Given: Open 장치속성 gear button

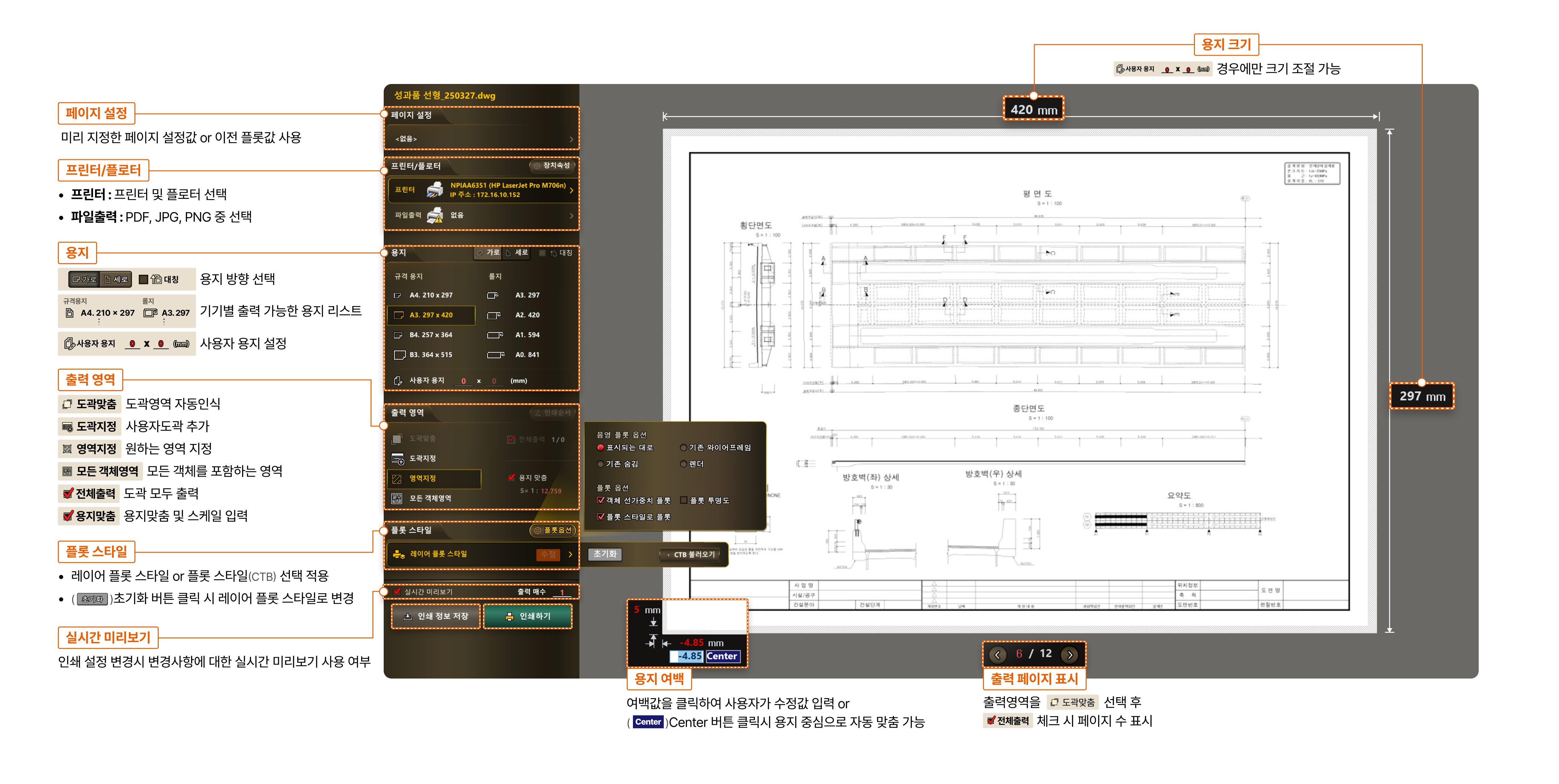Looking at the screenshot, I should [552, 165].
